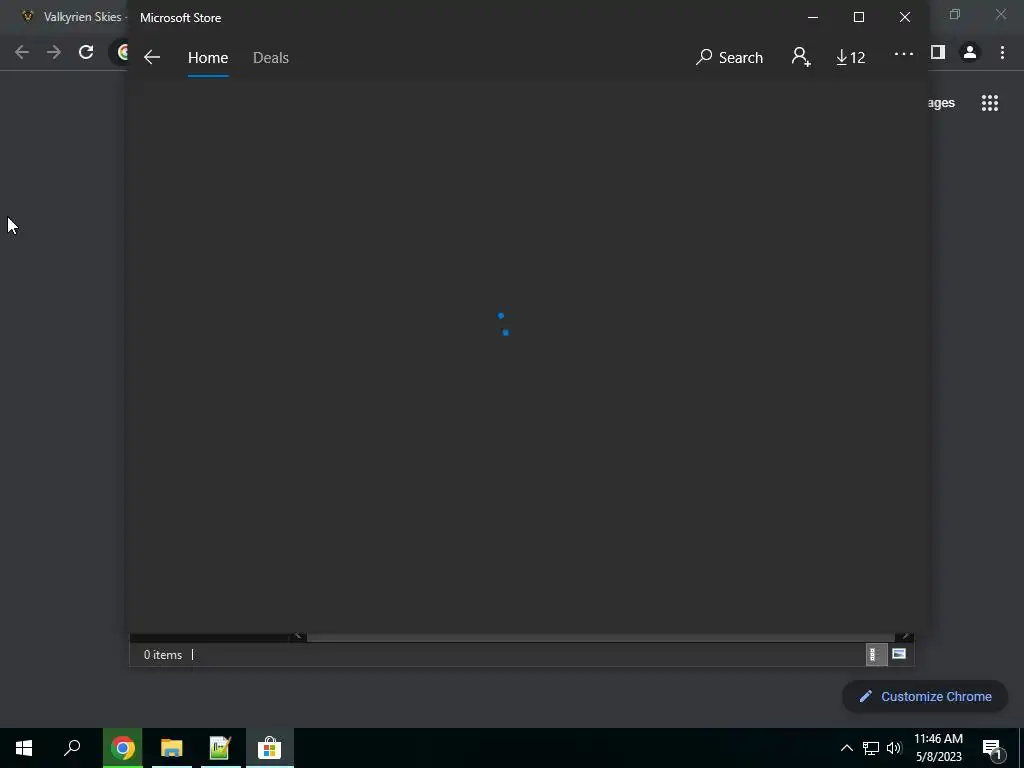Click Chrome's back navigation arrow
Screen dimensions: 1024x768
(x=22, y=52)
